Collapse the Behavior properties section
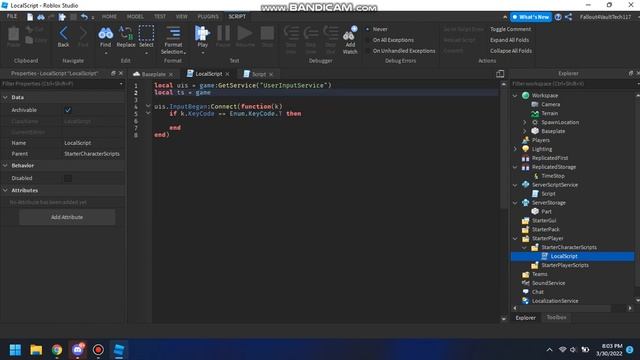 (x=5, y=166)
